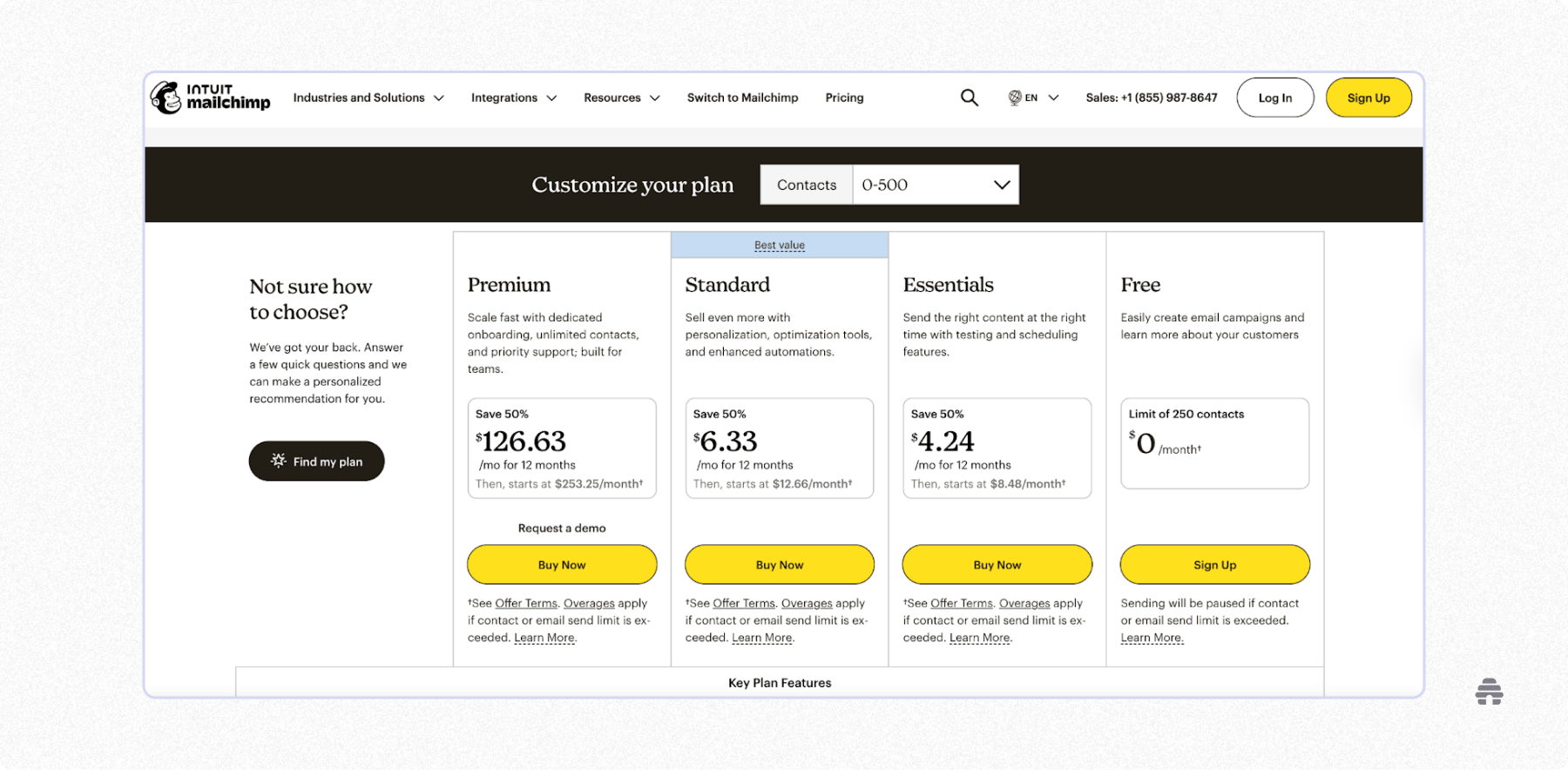Click Request a demo under Premium
Image resolution: width=1568 pixels, height=770 pixels.
pos(561,528)
